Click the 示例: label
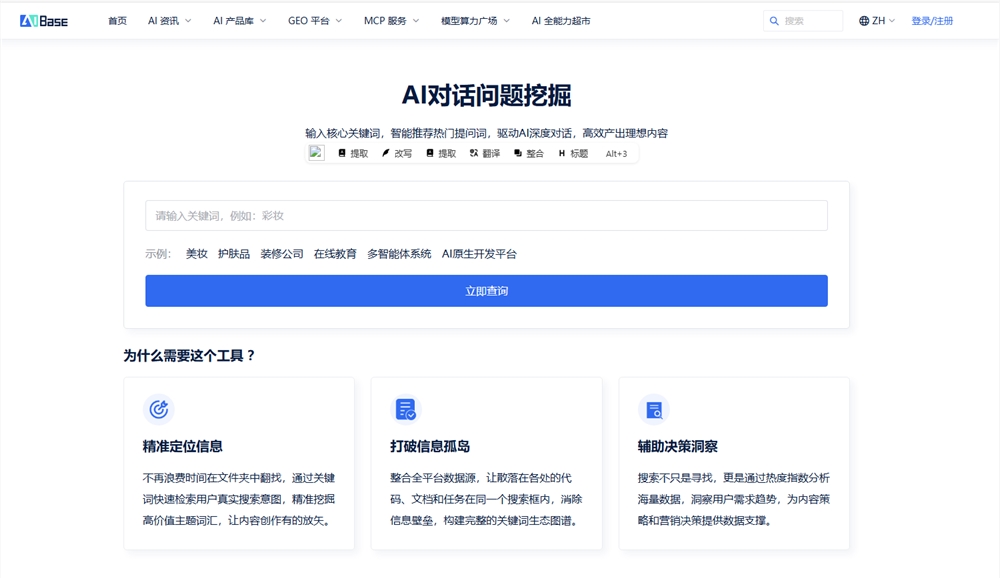 pyautogui.click(x=158, y=254)
